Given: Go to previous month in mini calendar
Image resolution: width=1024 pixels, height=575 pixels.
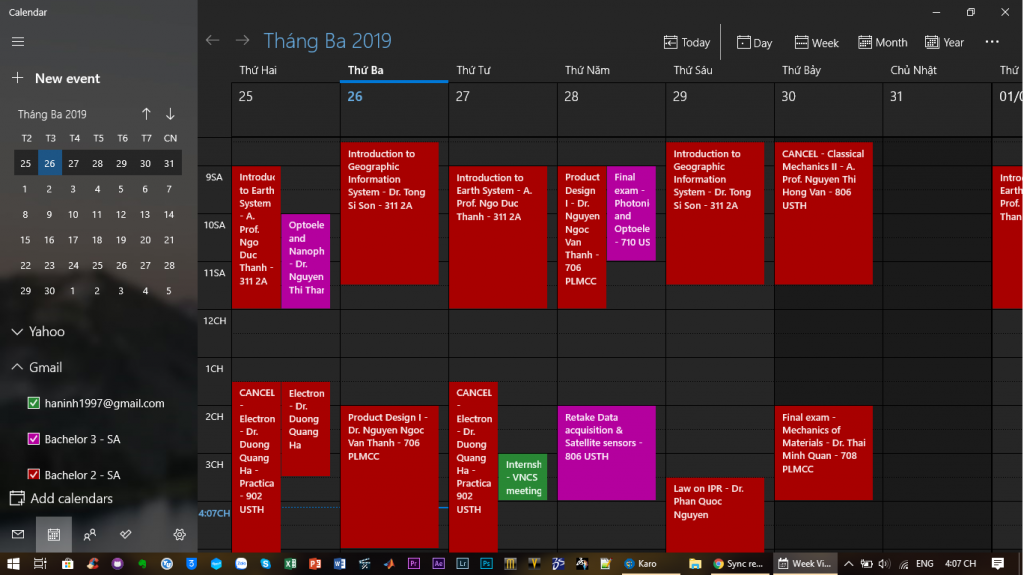Looking at the screenshot, I should [x=146, y=114].
